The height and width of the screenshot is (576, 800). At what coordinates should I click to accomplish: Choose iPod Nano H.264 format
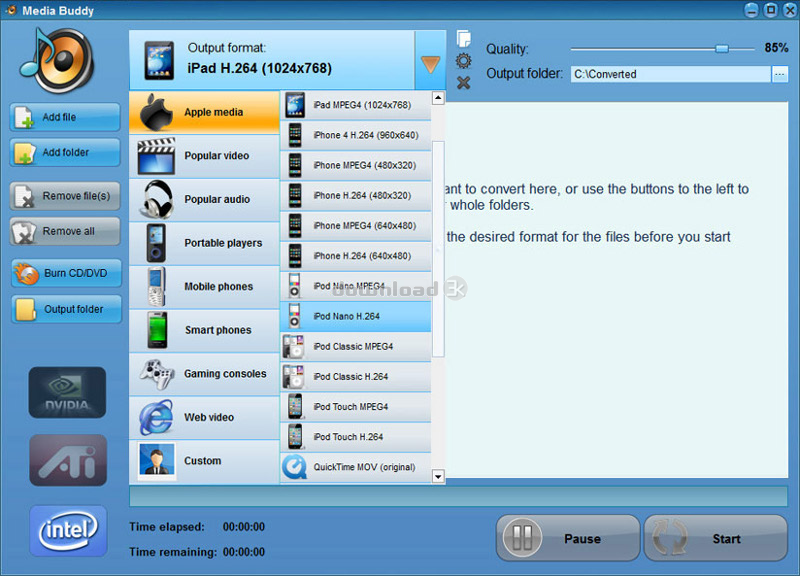(356, 316)
